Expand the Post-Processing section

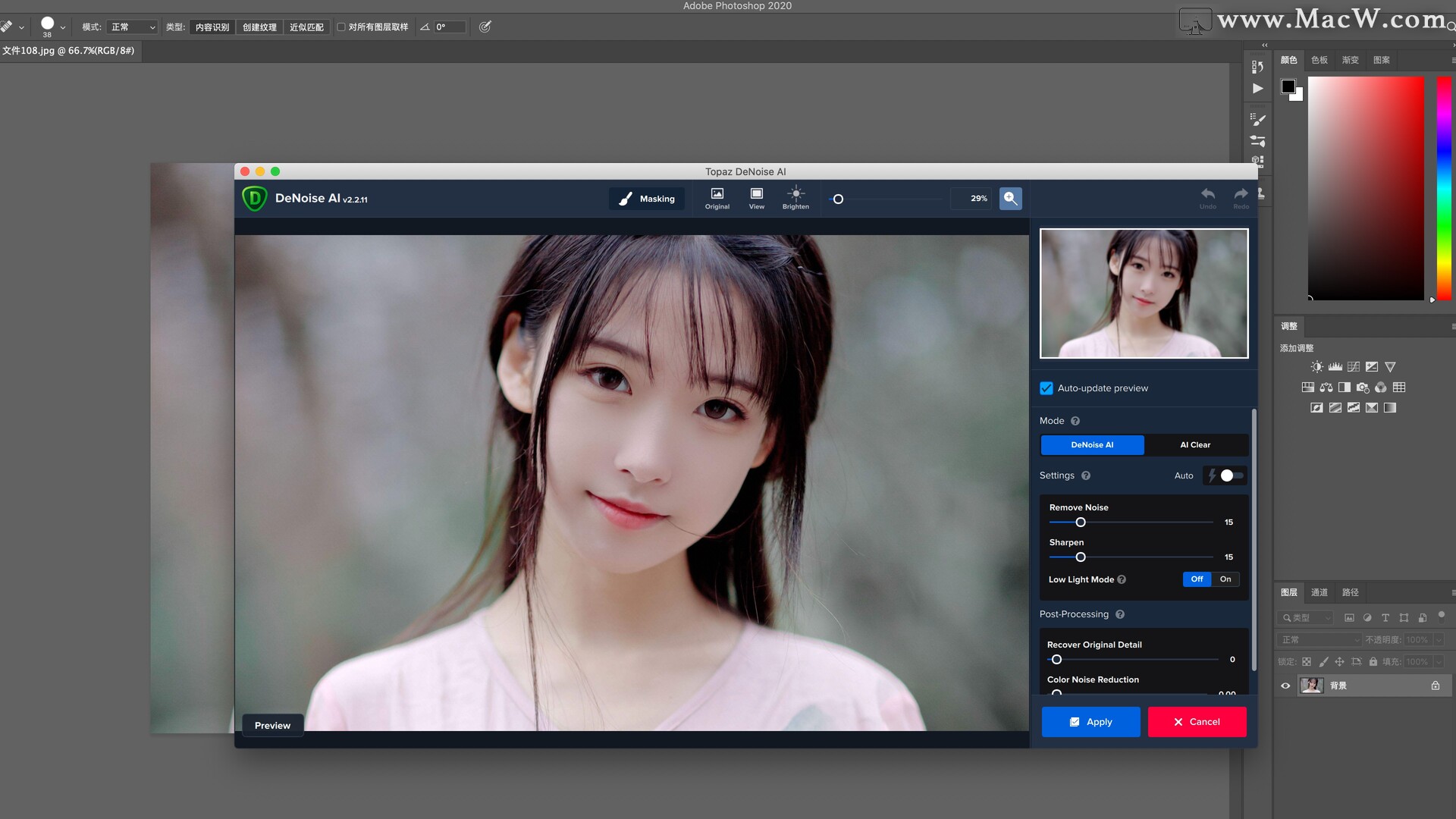pyautogui.click(x=1073, y=613)
